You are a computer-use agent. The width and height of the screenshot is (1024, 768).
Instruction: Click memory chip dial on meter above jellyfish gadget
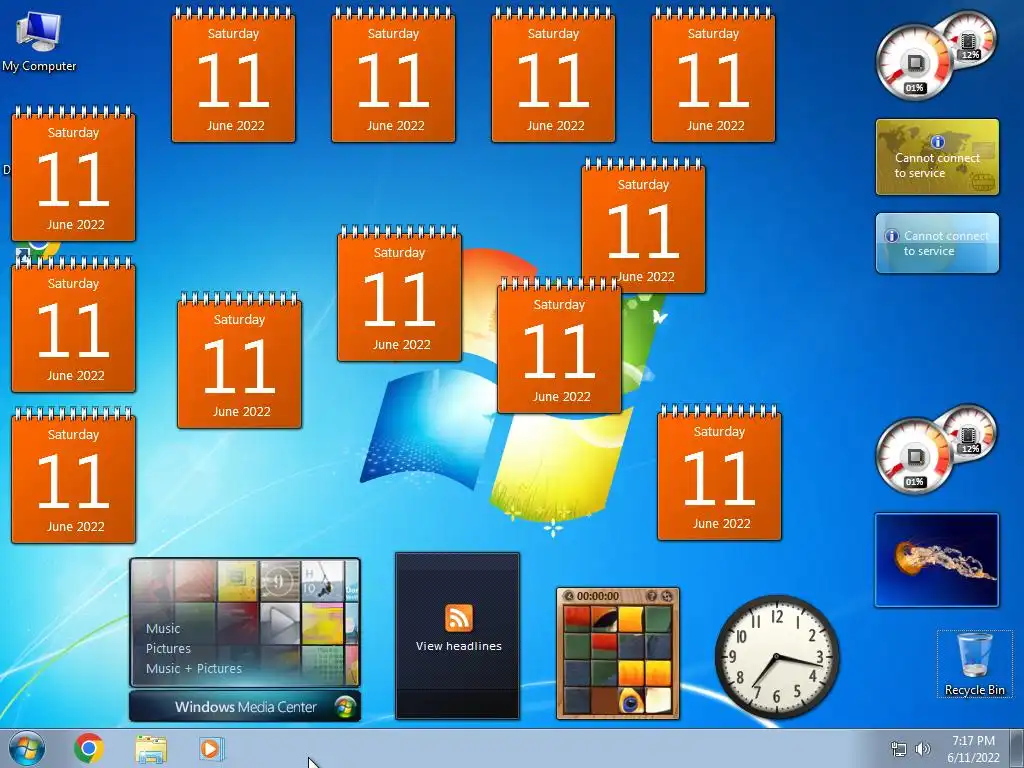point(970,435)
